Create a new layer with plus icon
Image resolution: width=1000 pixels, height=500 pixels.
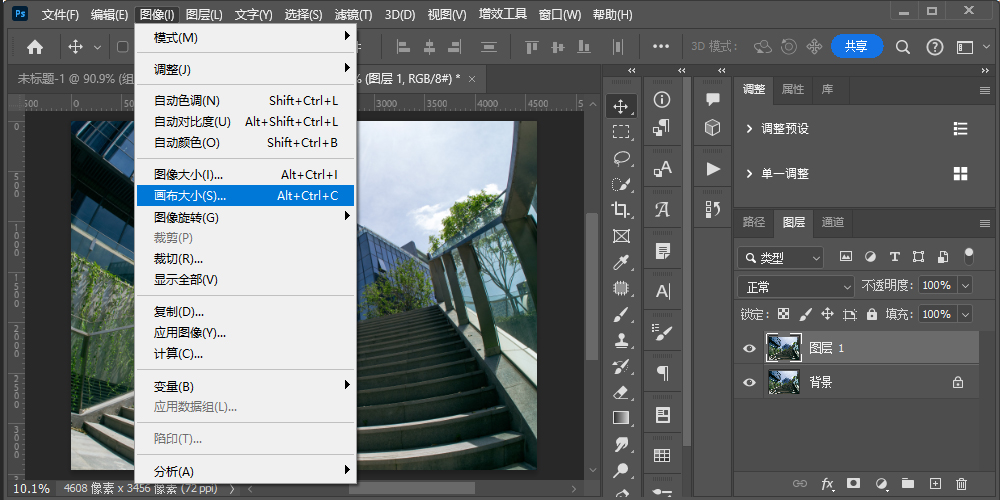click(x=934, y=484)
